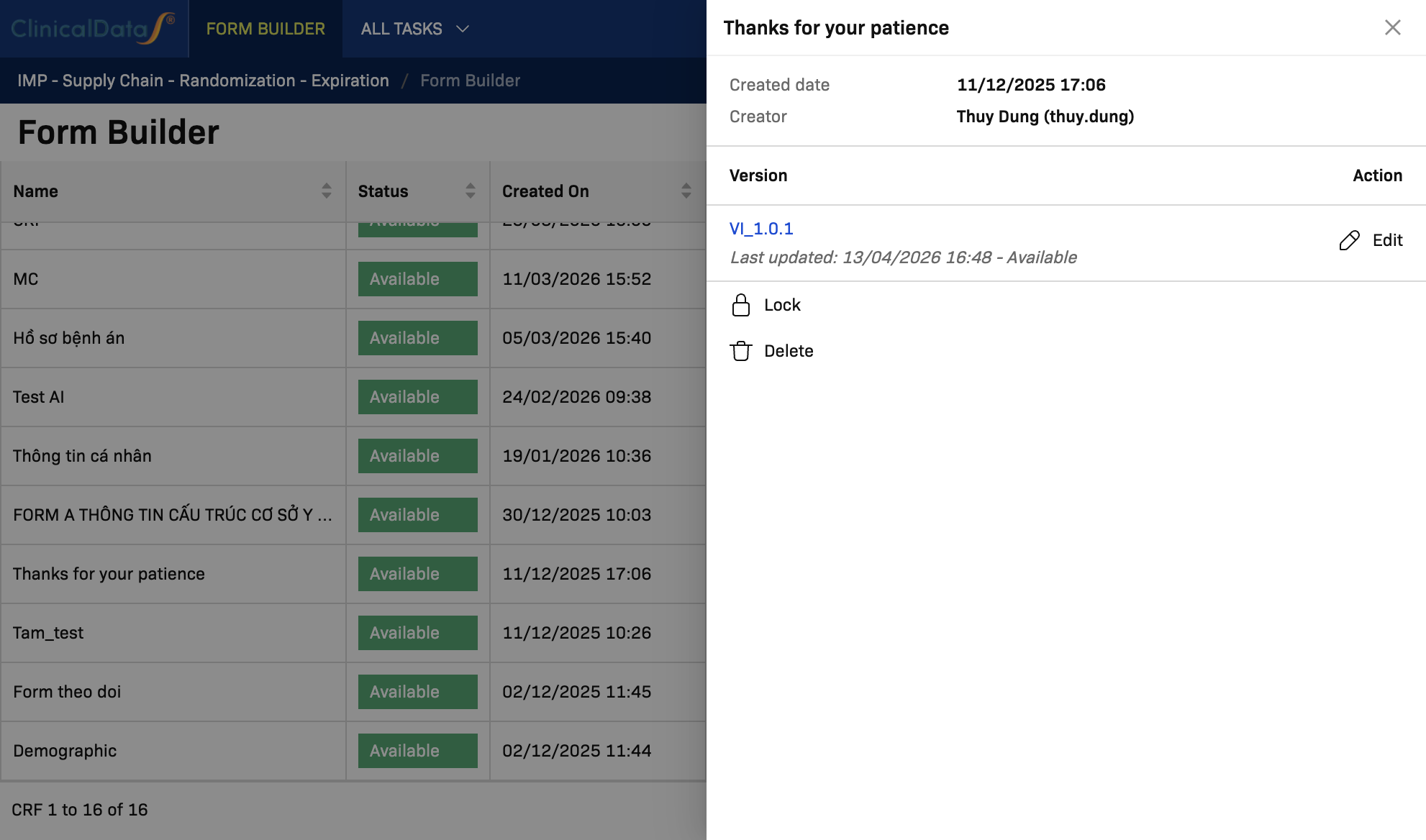Close the side panel with the X icon
Viewport: 1426px width, 840px height.
[1392, 27]
